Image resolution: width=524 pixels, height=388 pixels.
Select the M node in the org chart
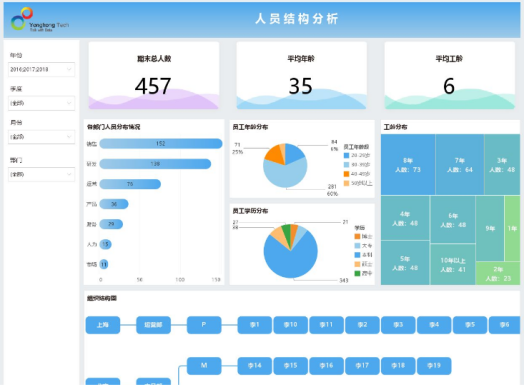pos(204,366)
